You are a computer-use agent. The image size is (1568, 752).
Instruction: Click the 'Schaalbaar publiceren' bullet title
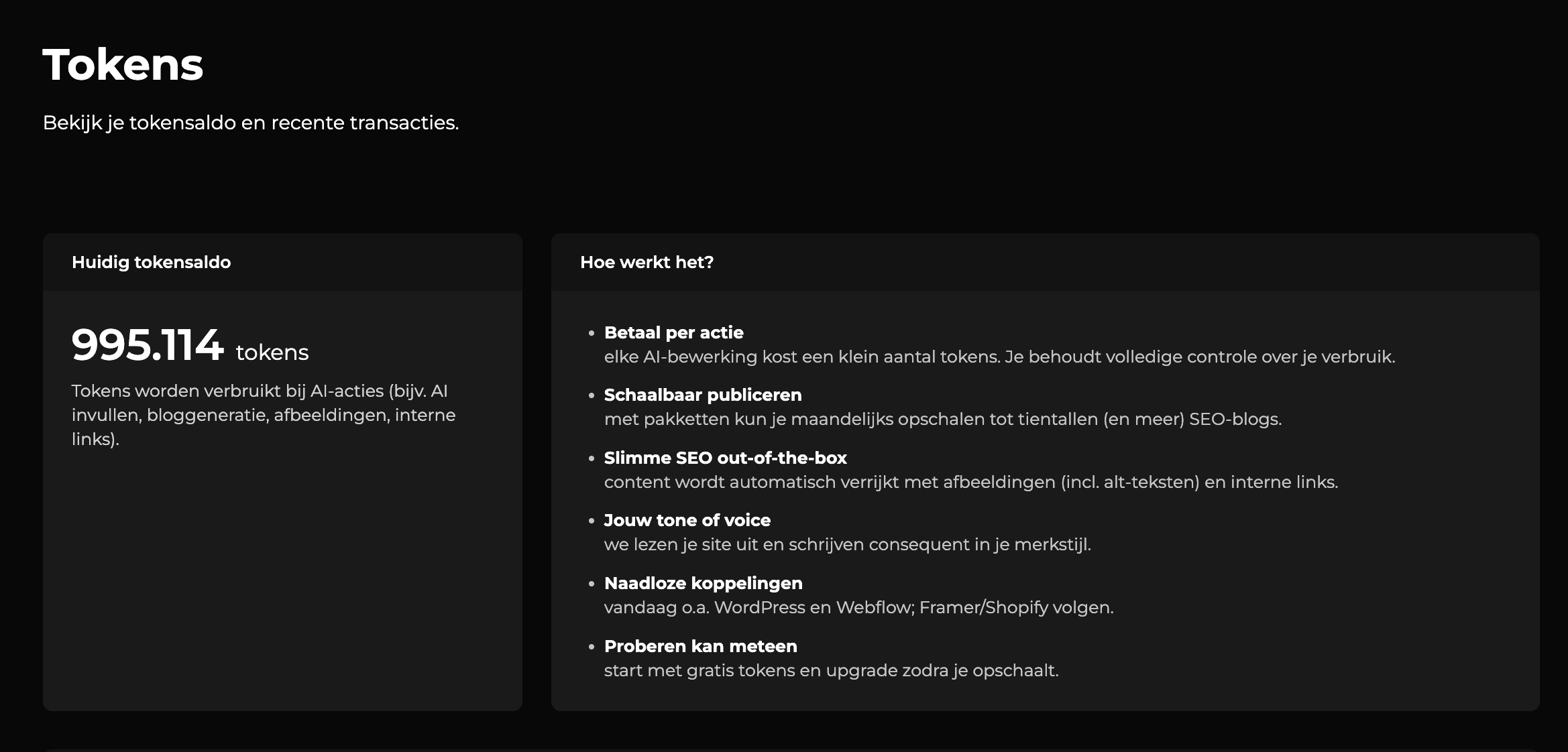[703, 395]
